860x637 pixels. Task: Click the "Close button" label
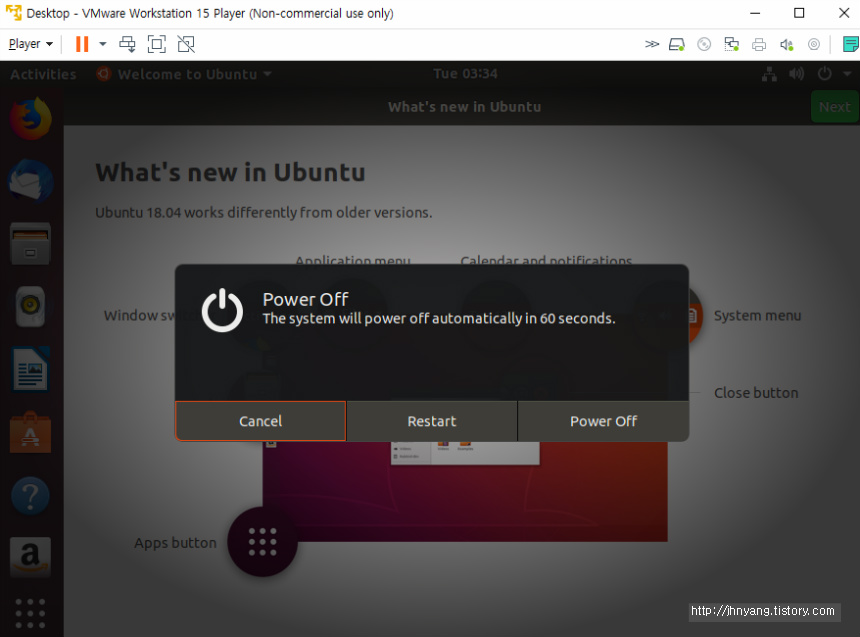[x=756, y=393]
